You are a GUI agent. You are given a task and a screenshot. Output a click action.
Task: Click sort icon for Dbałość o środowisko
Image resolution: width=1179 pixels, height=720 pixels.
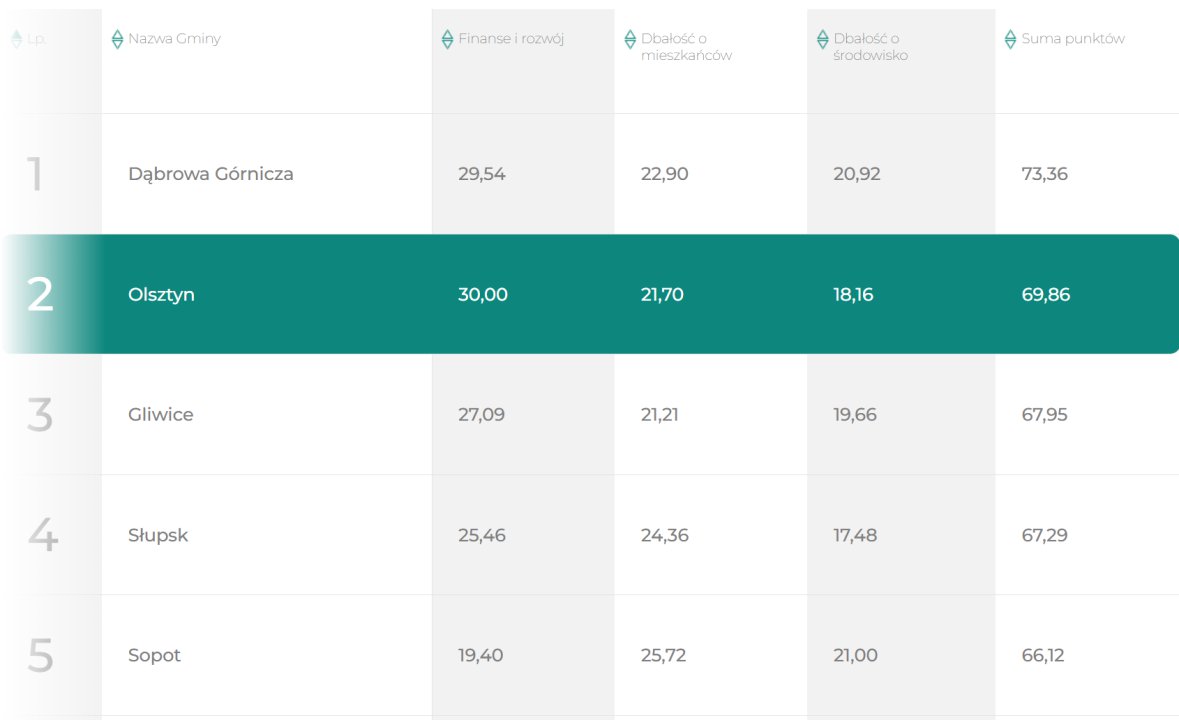pyautogui.click(x=823, y=38)
